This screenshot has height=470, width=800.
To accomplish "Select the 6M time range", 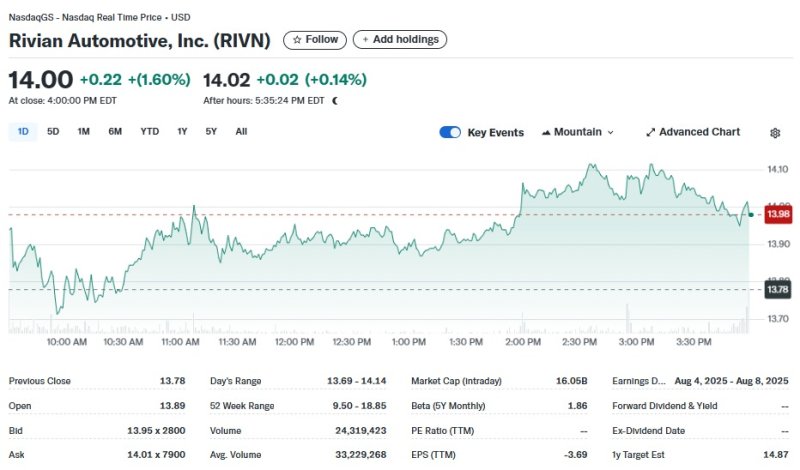I will pos(115,132).
